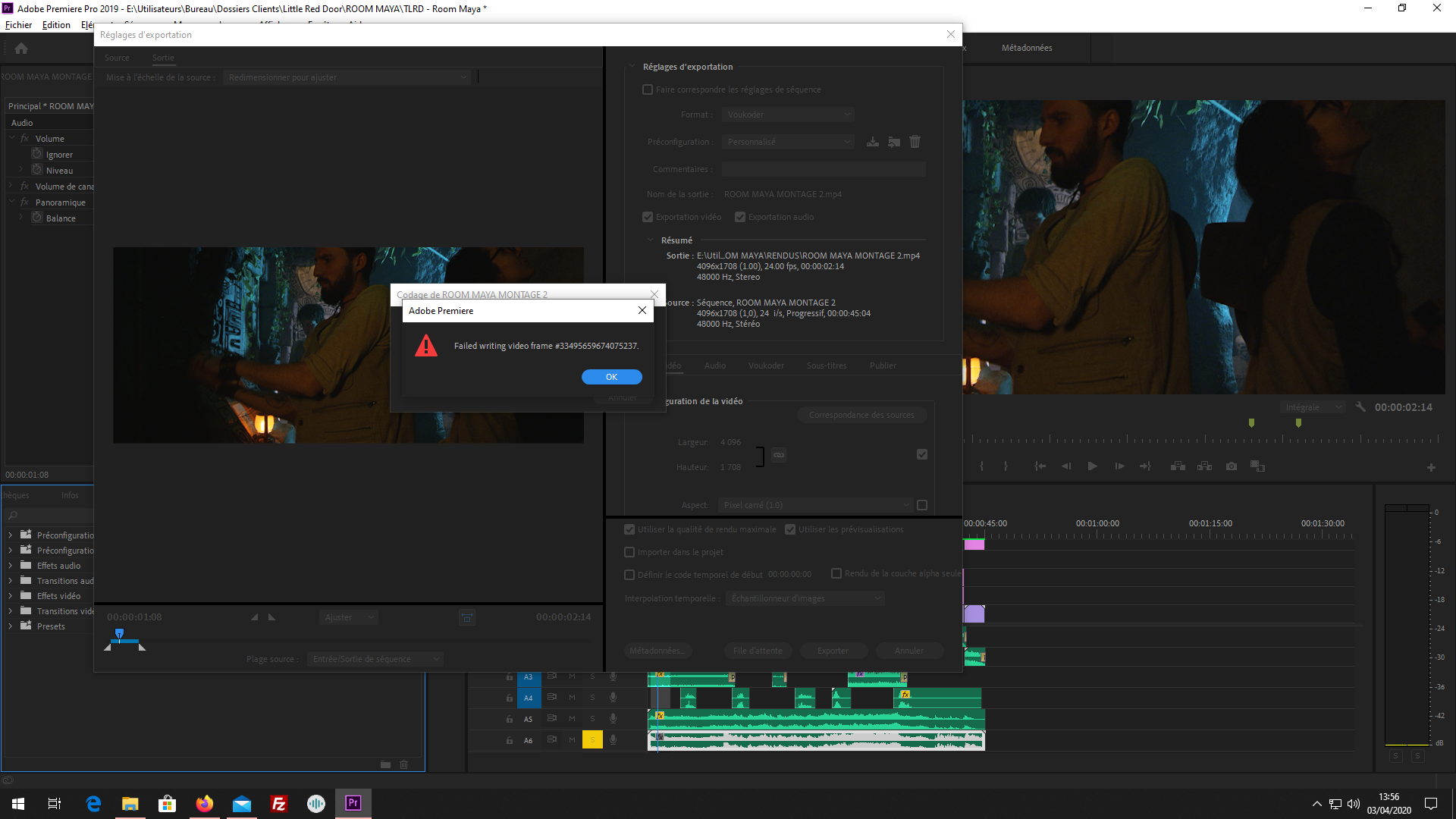
Task: Open Premiere Pro from the Windows taskbar
Action: pos(353,803)
